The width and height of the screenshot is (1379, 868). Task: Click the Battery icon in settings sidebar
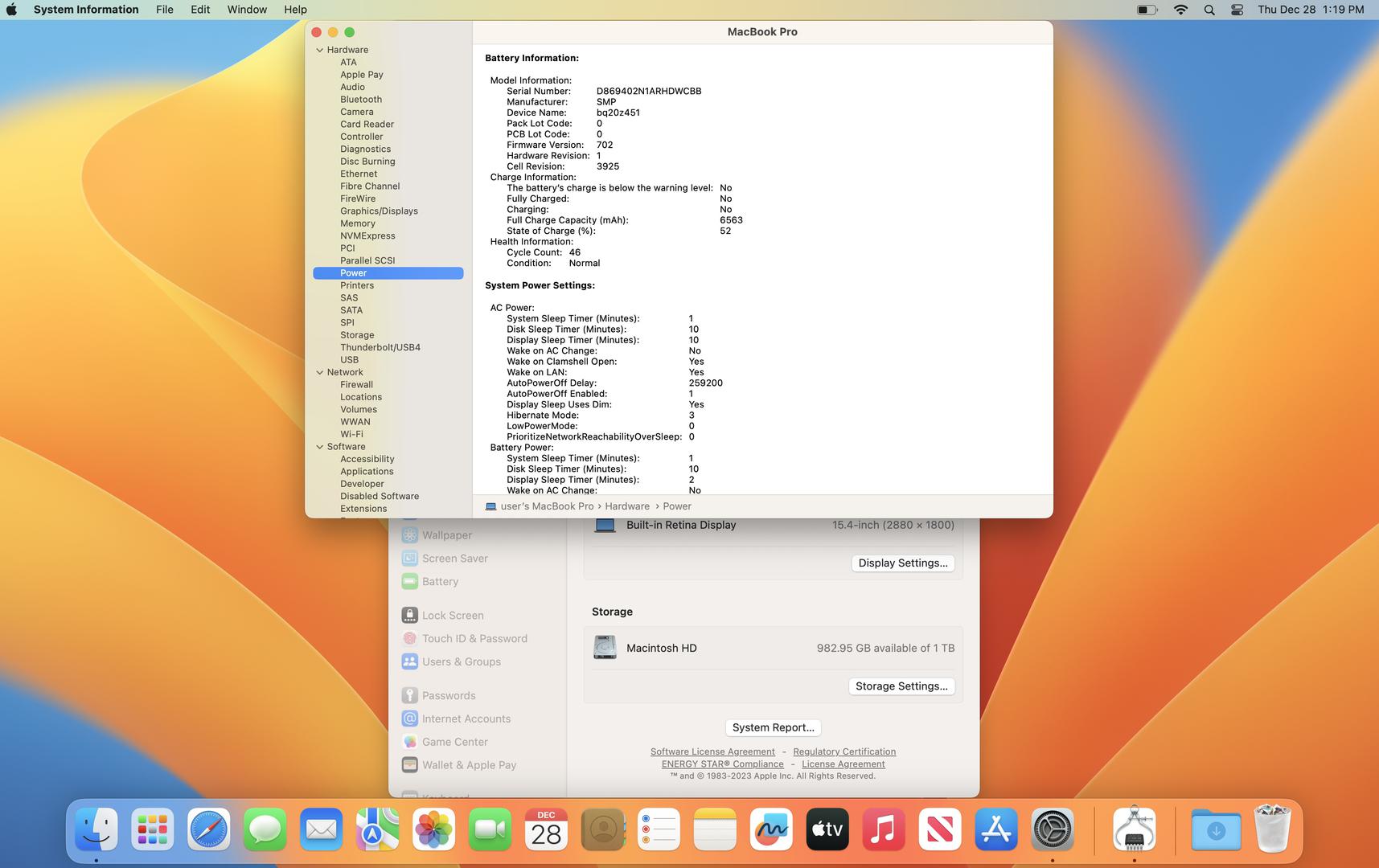pos(409,582)
